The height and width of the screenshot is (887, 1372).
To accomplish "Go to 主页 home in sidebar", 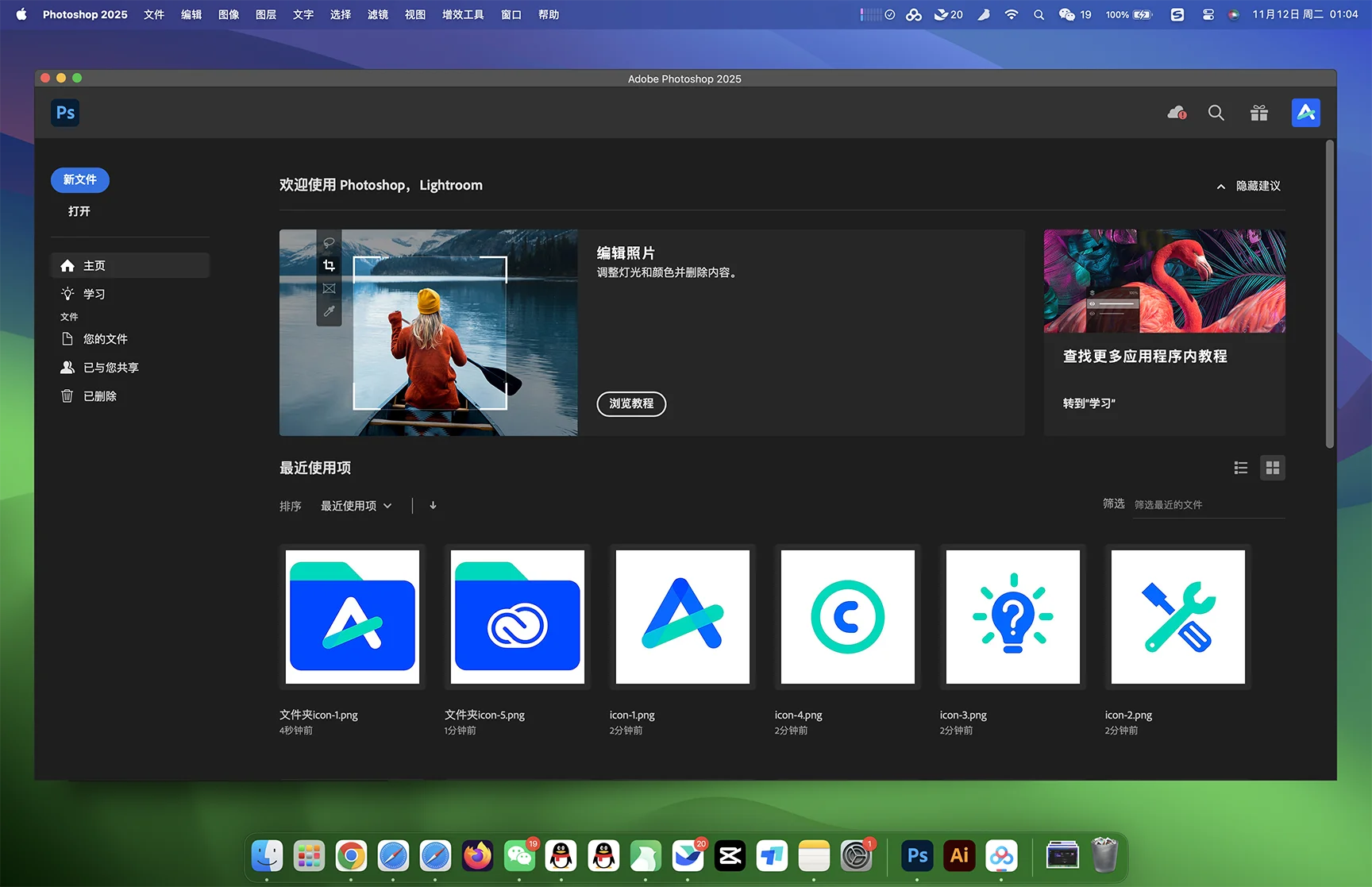I will (x=130, y=265).
